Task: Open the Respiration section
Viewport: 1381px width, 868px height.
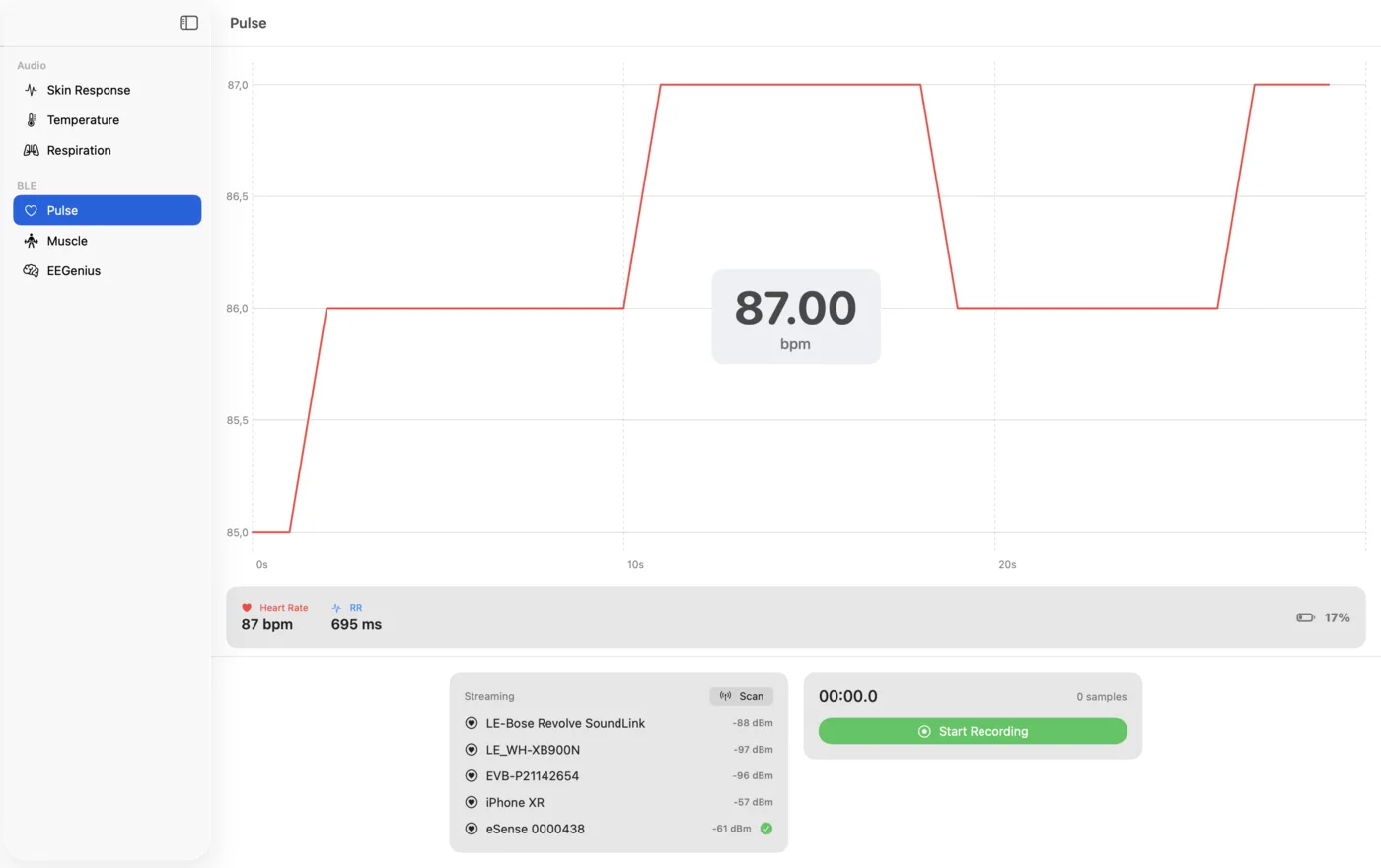Action: click(x=107, y=150)
